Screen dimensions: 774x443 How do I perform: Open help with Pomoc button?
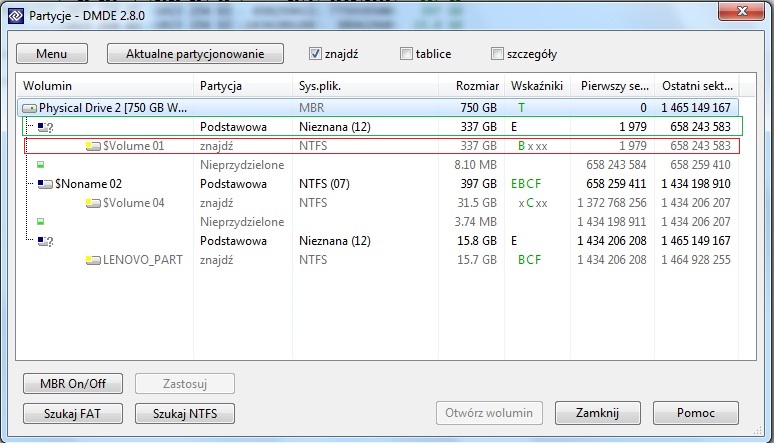tap(696, 412)
